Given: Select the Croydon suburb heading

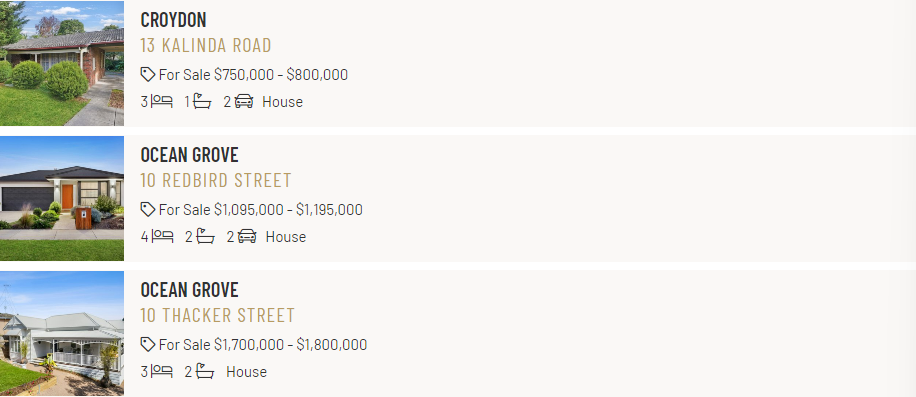Looking at the screenshot, I should [x=174, y=20].
